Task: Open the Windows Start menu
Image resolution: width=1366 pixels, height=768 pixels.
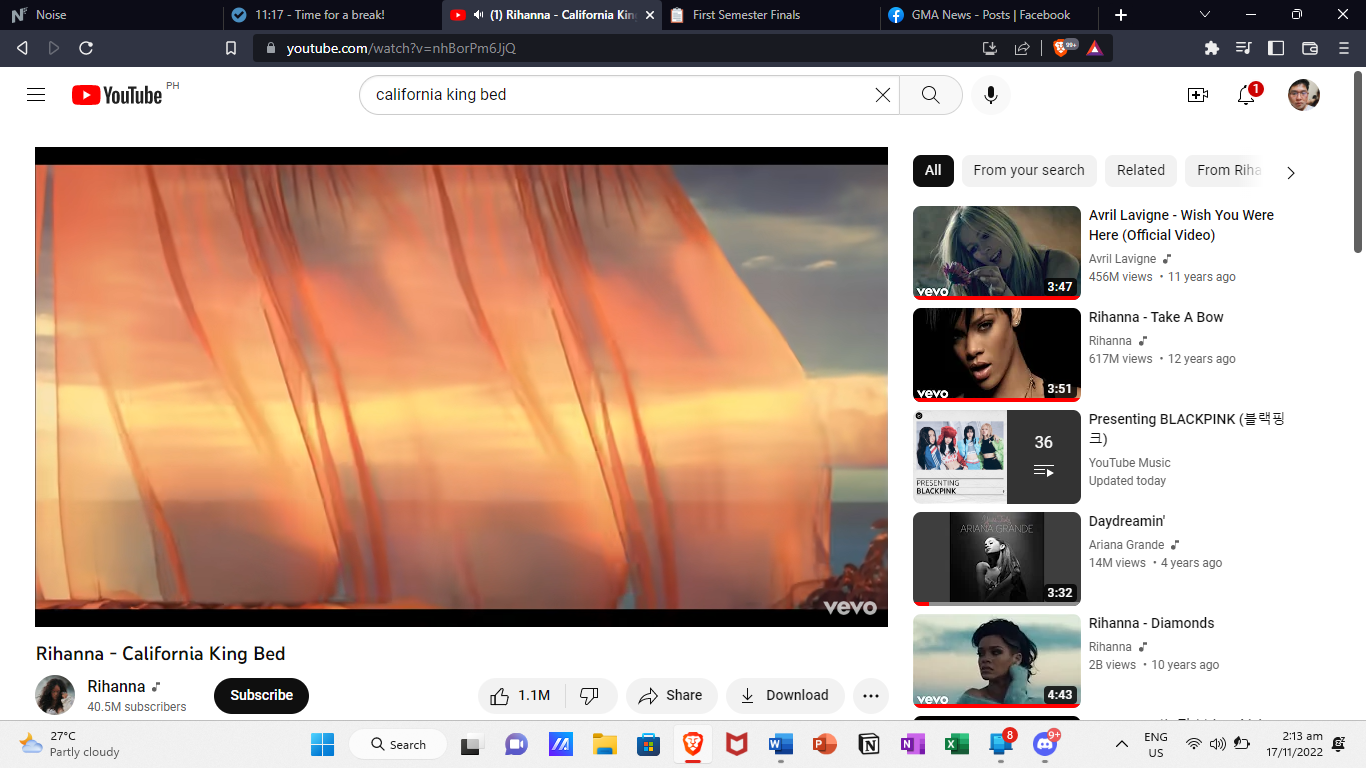Action: click(x=322, y=745)
